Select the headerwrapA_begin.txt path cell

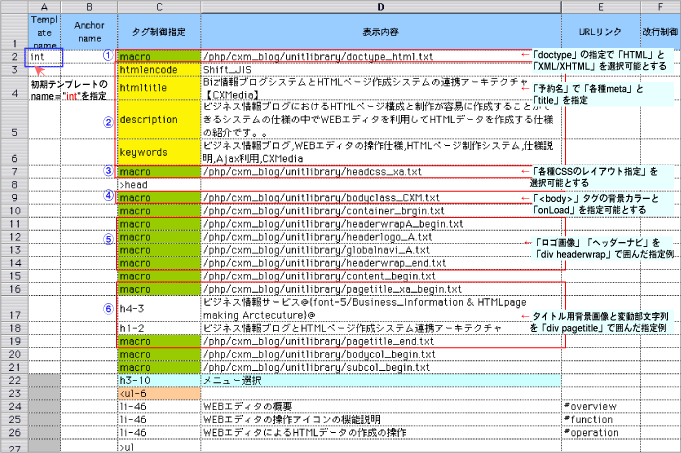tap(381, 224)
